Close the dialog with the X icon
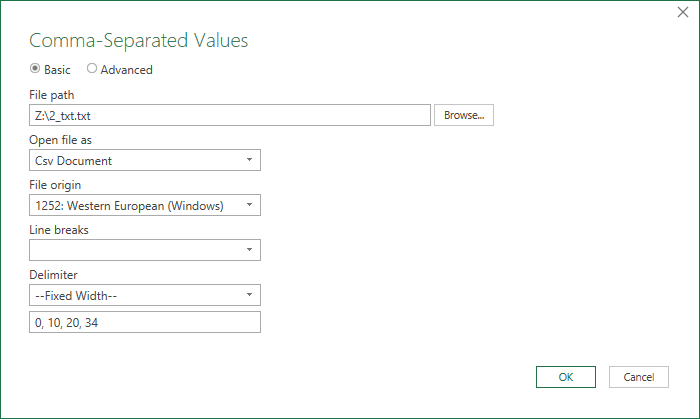This screenshot has height=419, width=700. click(683, 12)
